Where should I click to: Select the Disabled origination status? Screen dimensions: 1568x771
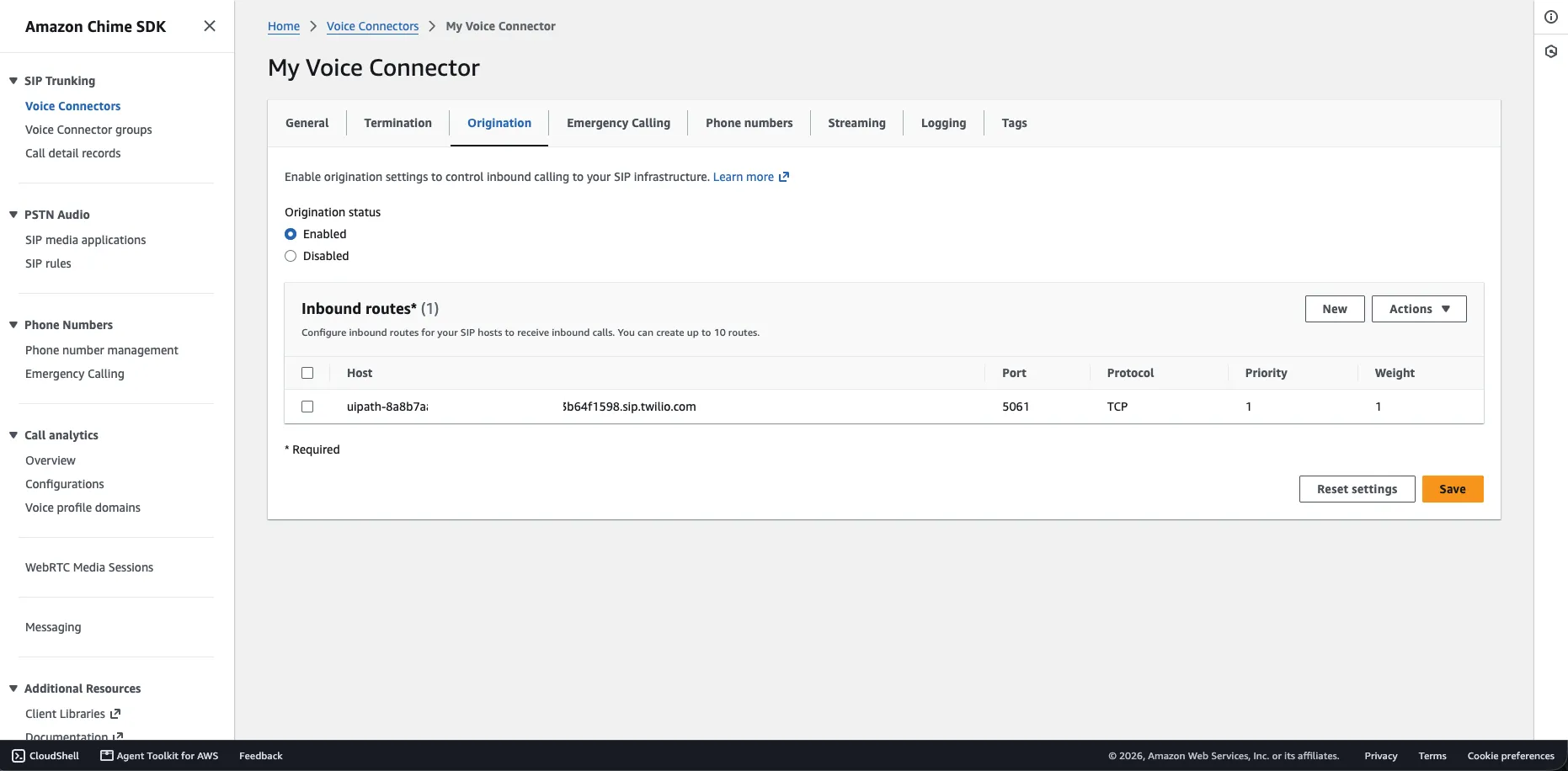[291, 256]
